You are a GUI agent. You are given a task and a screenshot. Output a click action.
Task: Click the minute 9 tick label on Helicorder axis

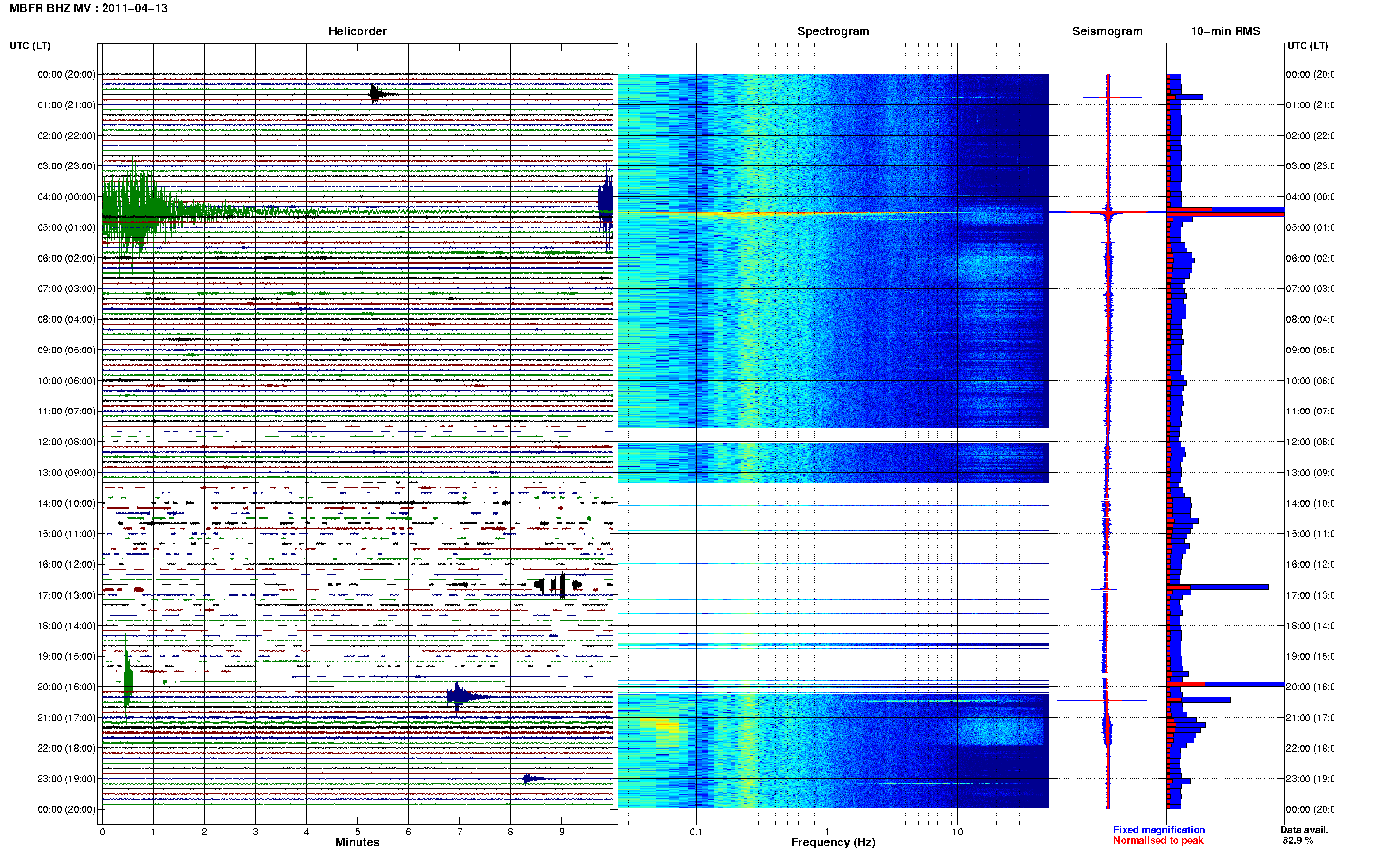pyautogui.click(x=562, y=831)
